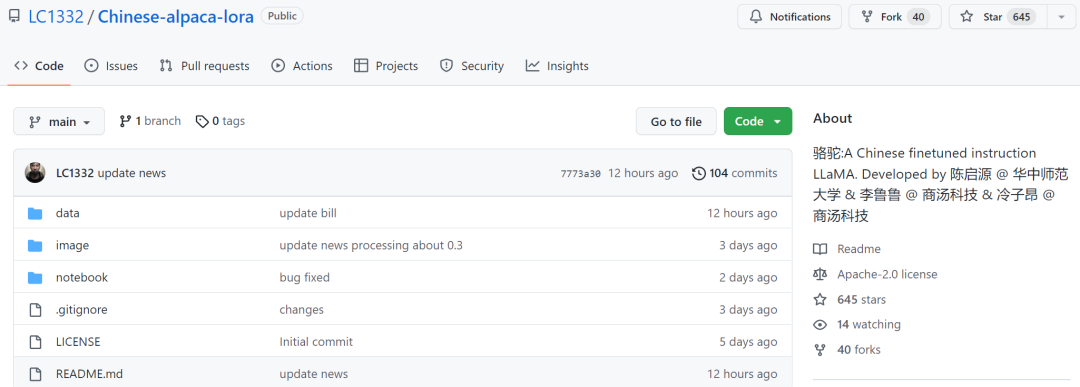Click the Go to file button
This screenshot has height=387, width=1080.
tap(676, 121)
